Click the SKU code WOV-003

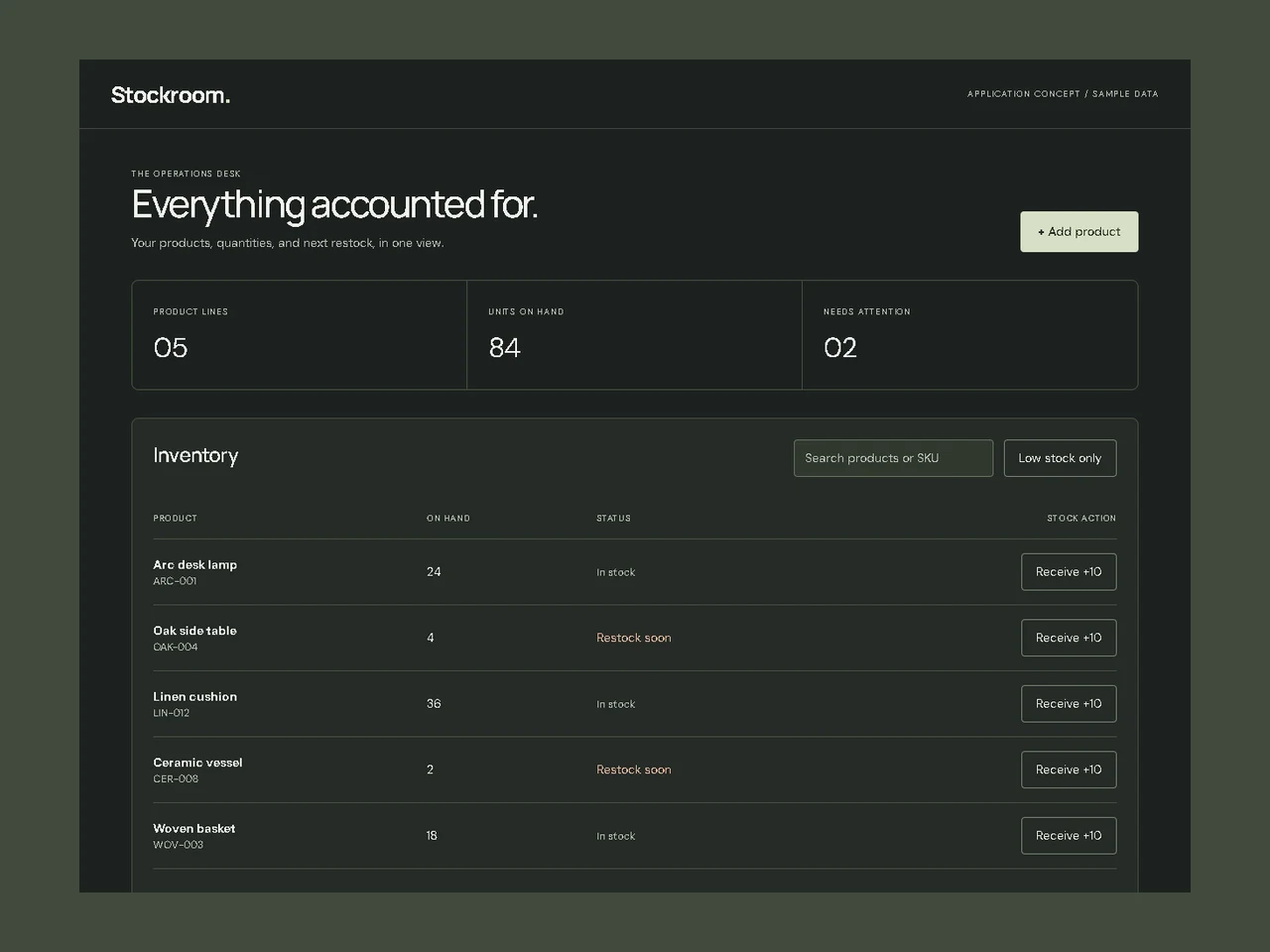coord(178,845)
